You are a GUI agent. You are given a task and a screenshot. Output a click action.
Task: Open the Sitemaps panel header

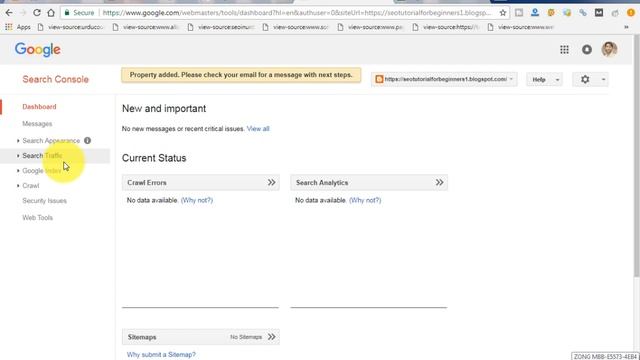200,337
